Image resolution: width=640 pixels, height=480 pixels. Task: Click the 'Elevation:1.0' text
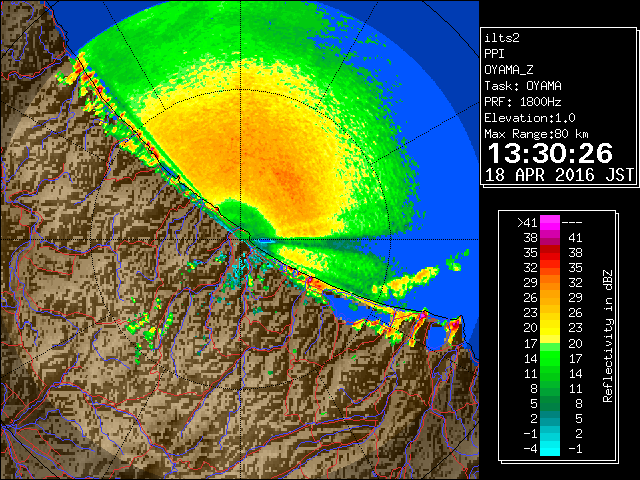pos(530,118)
